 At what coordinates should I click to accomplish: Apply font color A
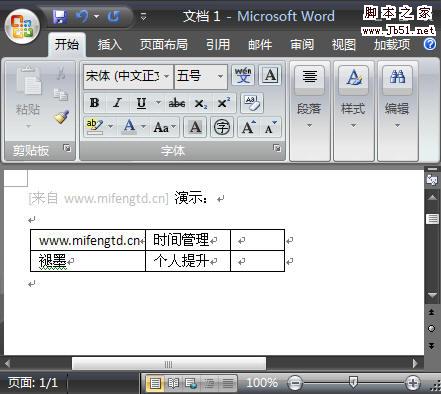click(x=129, y=127)
